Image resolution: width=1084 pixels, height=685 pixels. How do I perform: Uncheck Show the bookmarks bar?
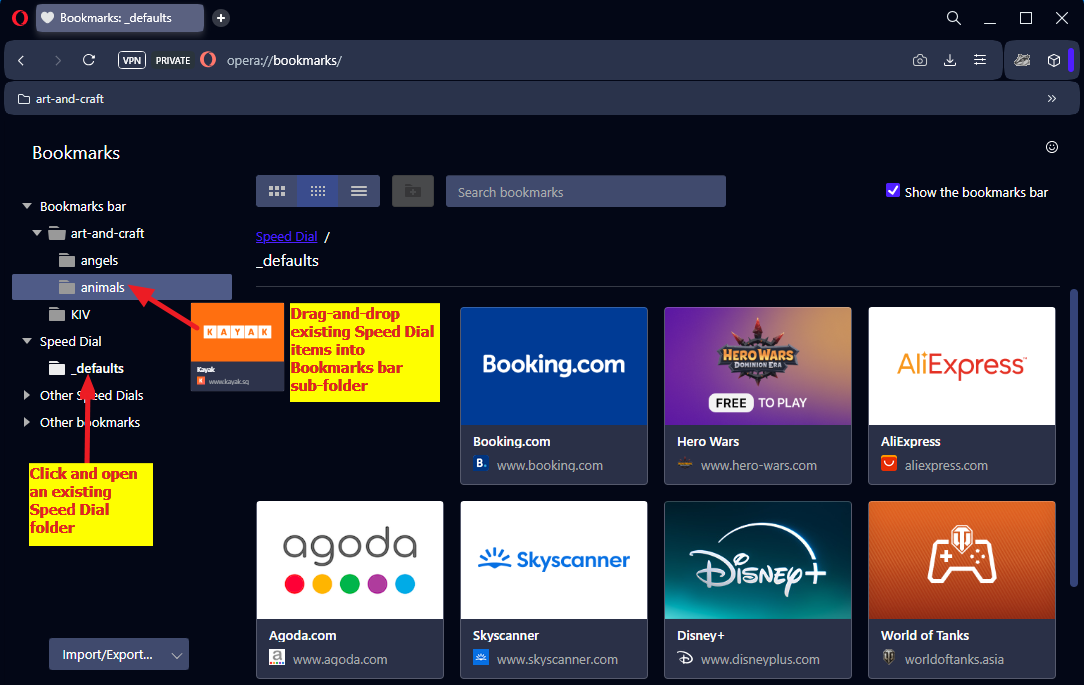point(893,191)
